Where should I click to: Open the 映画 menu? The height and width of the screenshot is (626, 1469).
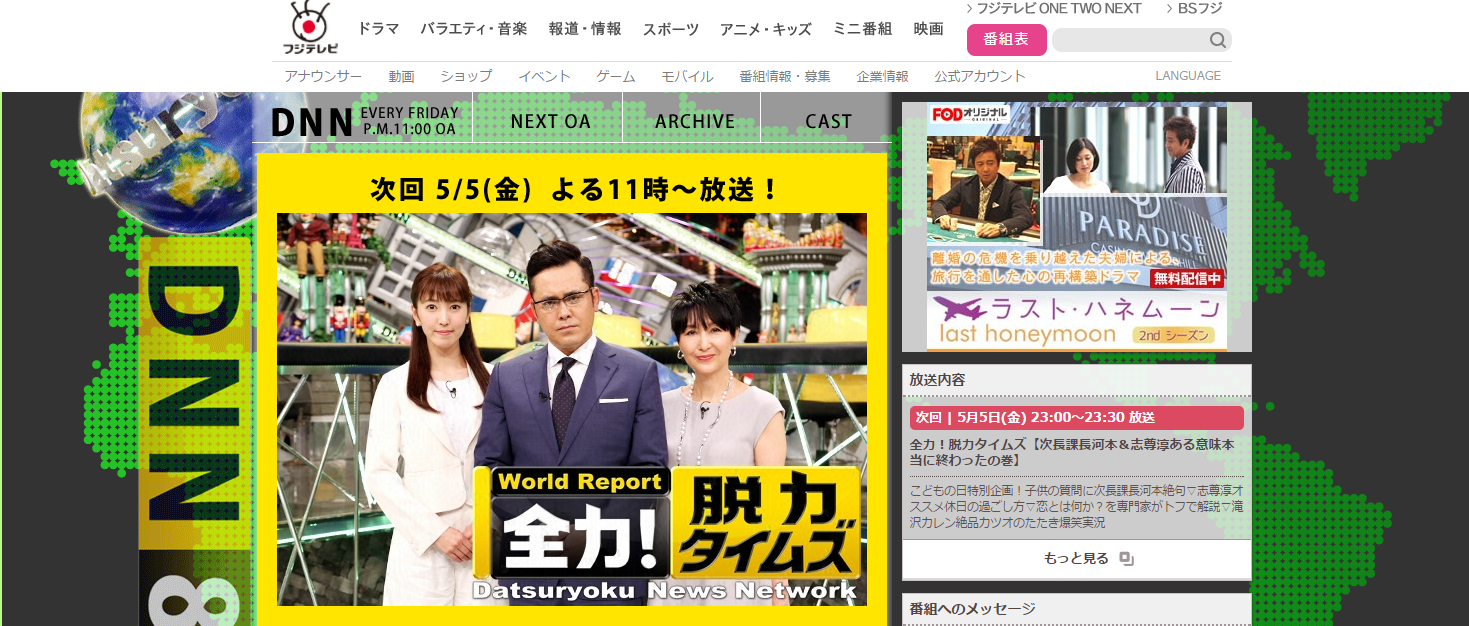[929, 29]
